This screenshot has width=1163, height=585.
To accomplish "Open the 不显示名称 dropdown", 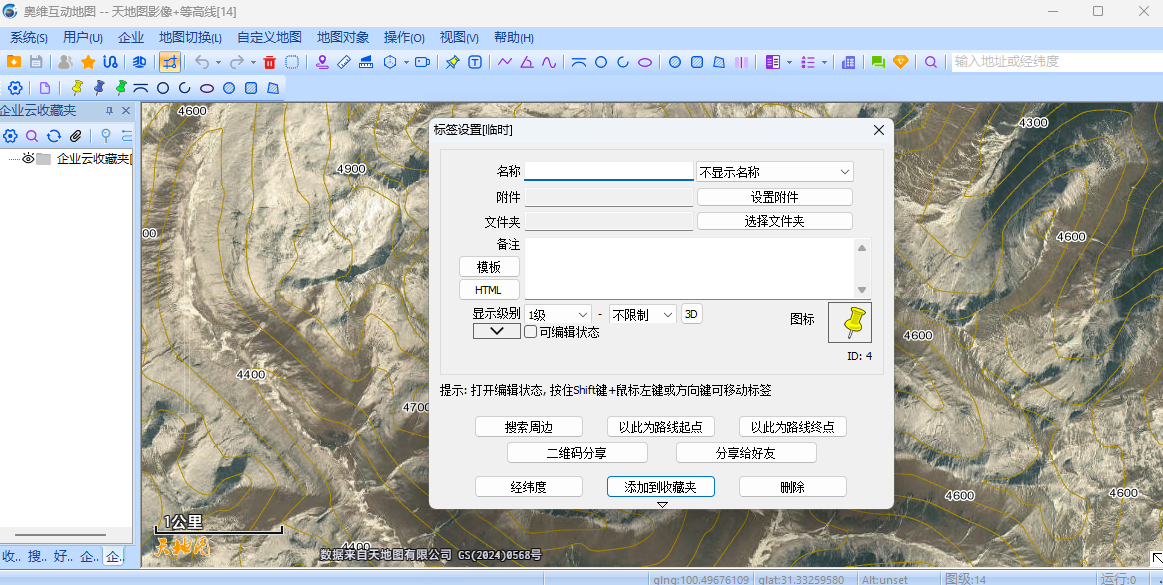I will coord(774,171).
